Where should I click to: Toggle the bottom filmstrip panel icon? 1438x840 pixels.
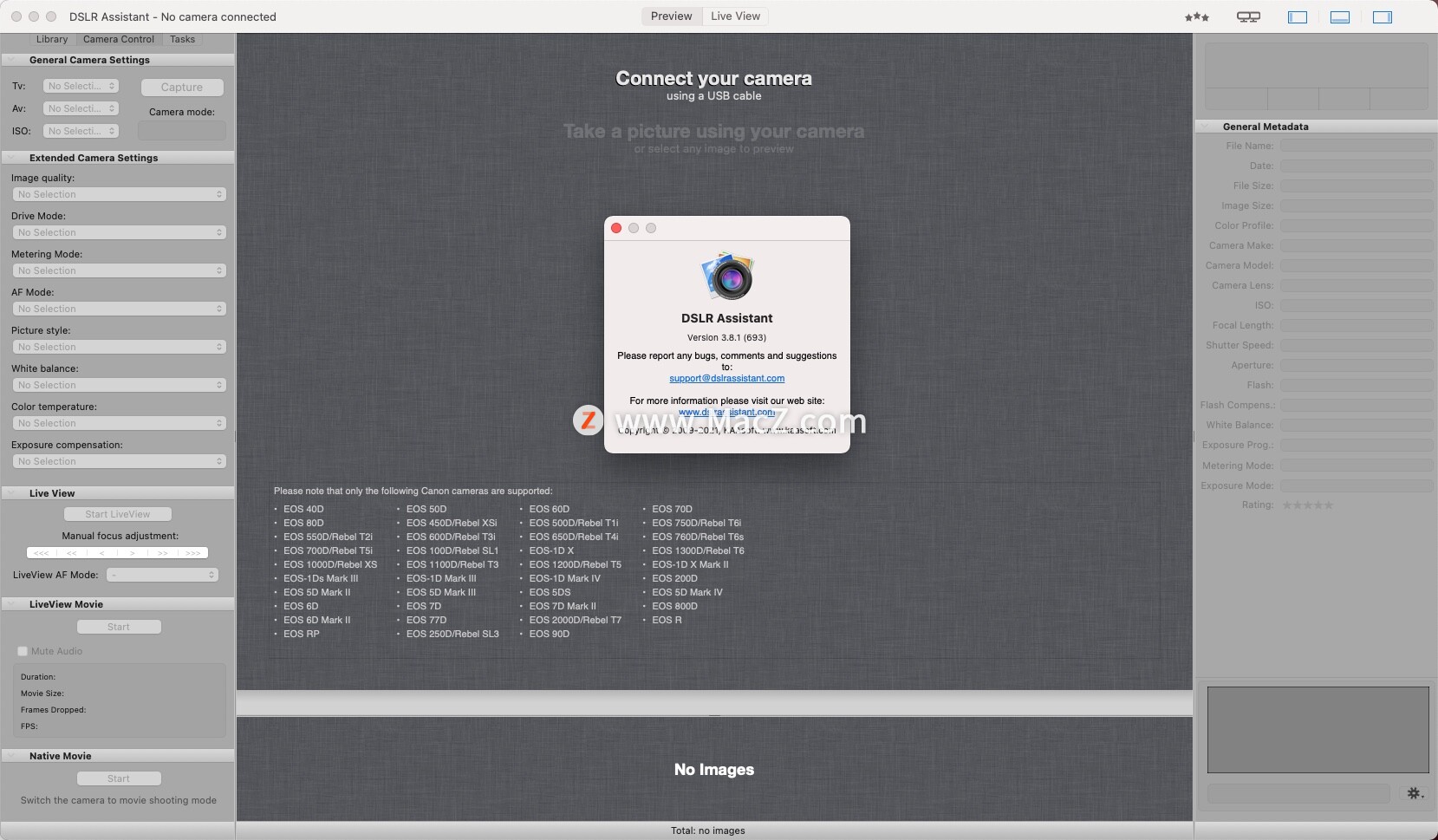point(1340,17)
